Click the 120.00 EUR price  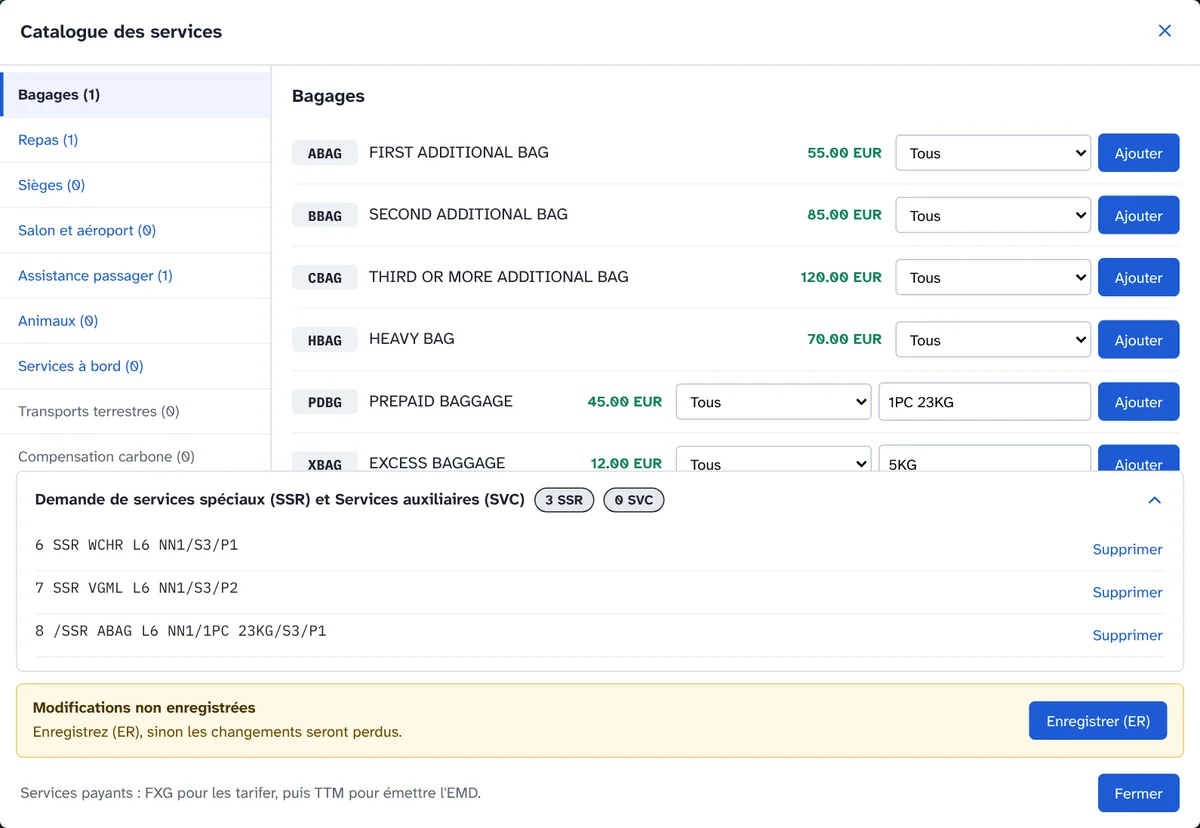pos(841,277)
